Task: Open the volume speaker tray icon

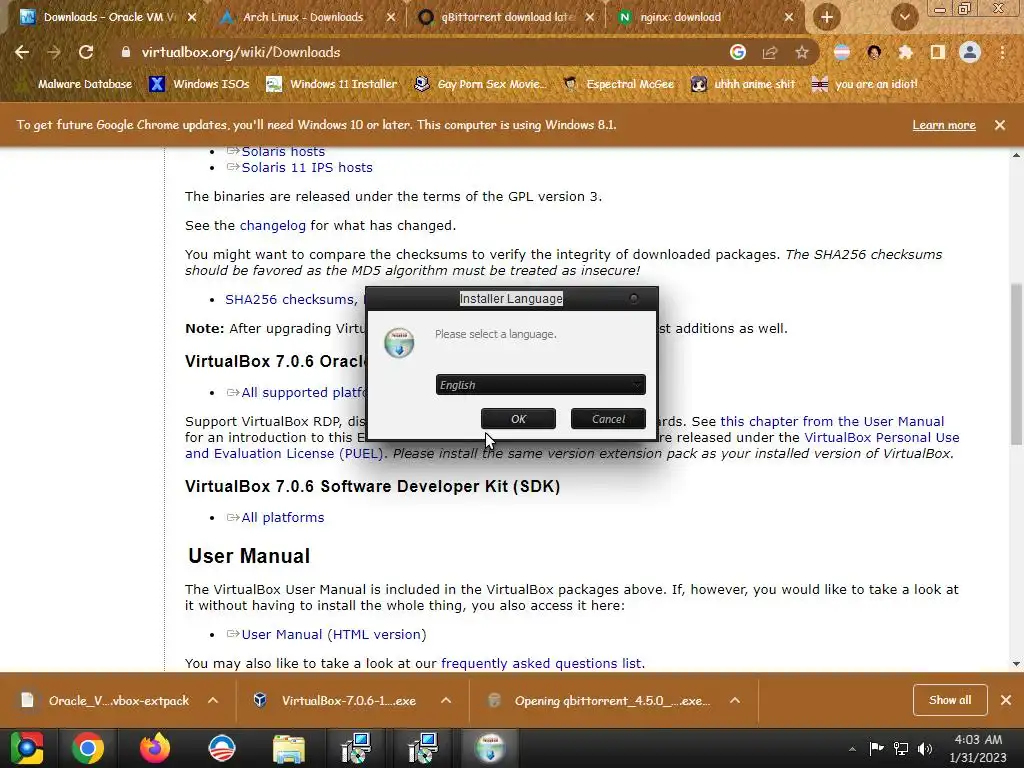Action: pos(925,748)
